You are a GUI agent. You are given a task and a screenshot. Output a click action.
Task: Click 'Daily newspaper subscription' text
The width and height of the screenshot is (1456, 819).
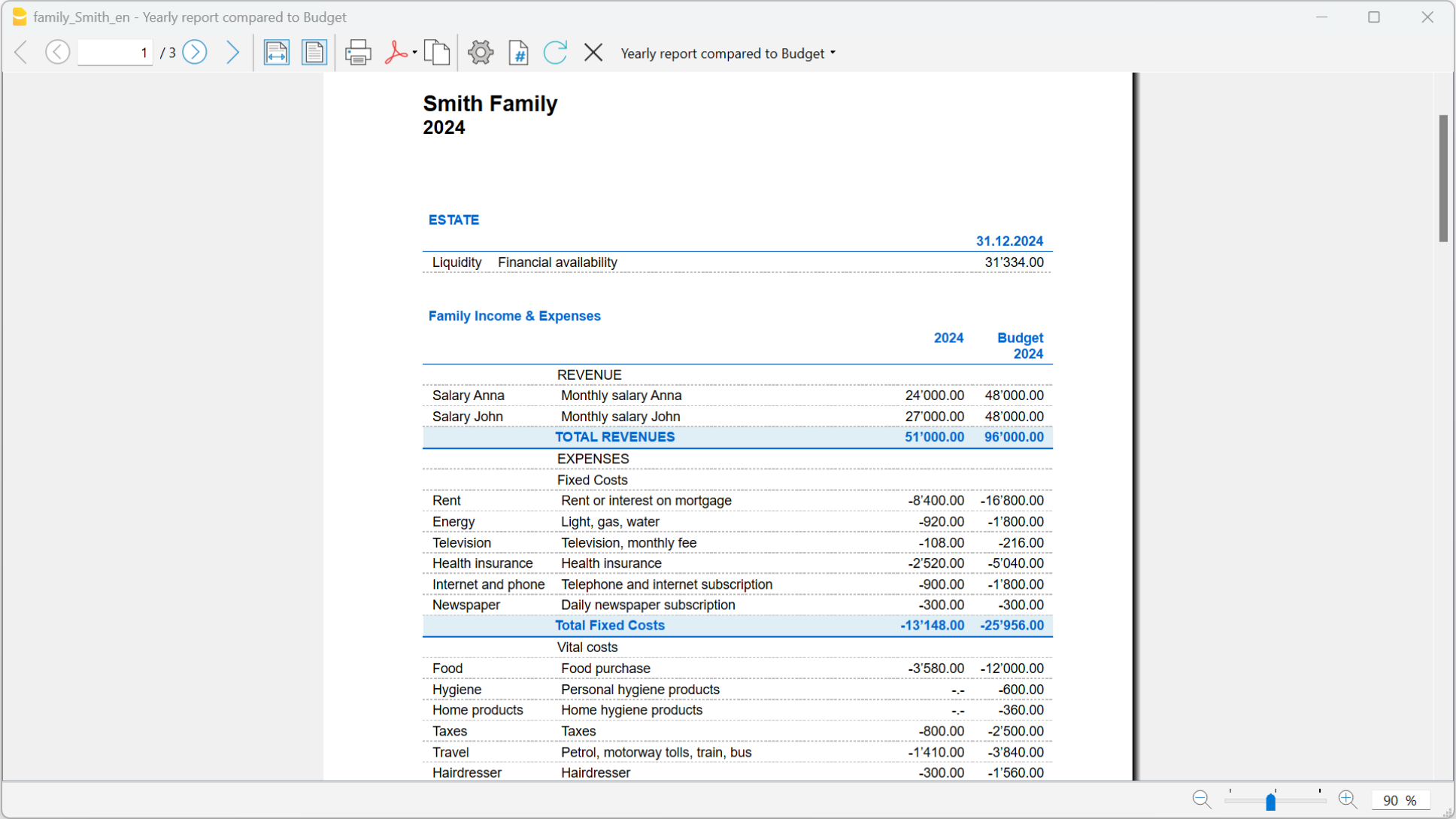(x=648, y=605)
